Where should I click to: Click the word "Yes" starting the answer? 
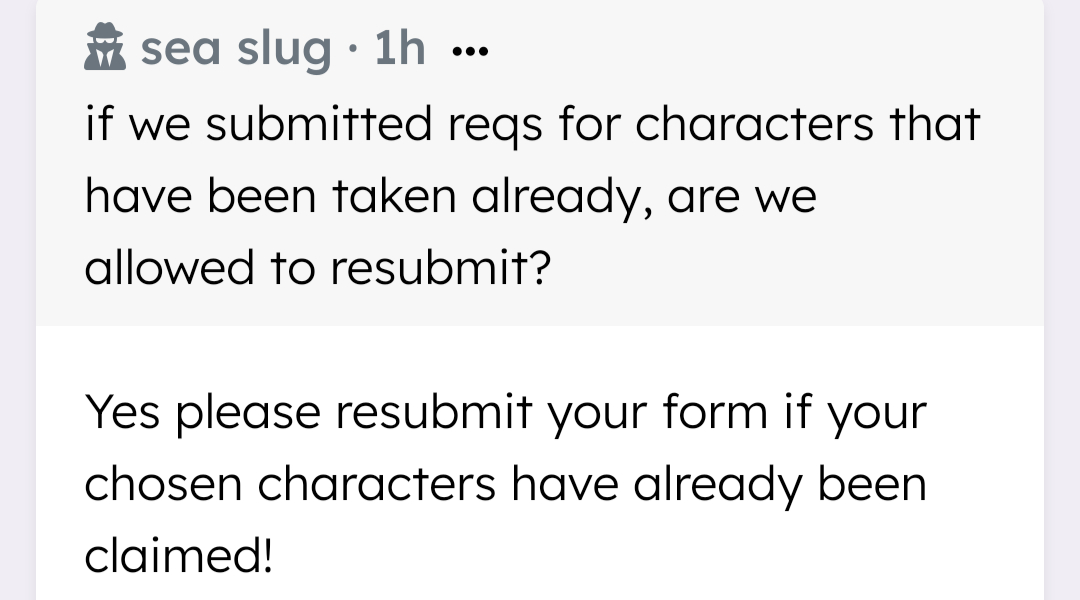(x=124, y=412)
